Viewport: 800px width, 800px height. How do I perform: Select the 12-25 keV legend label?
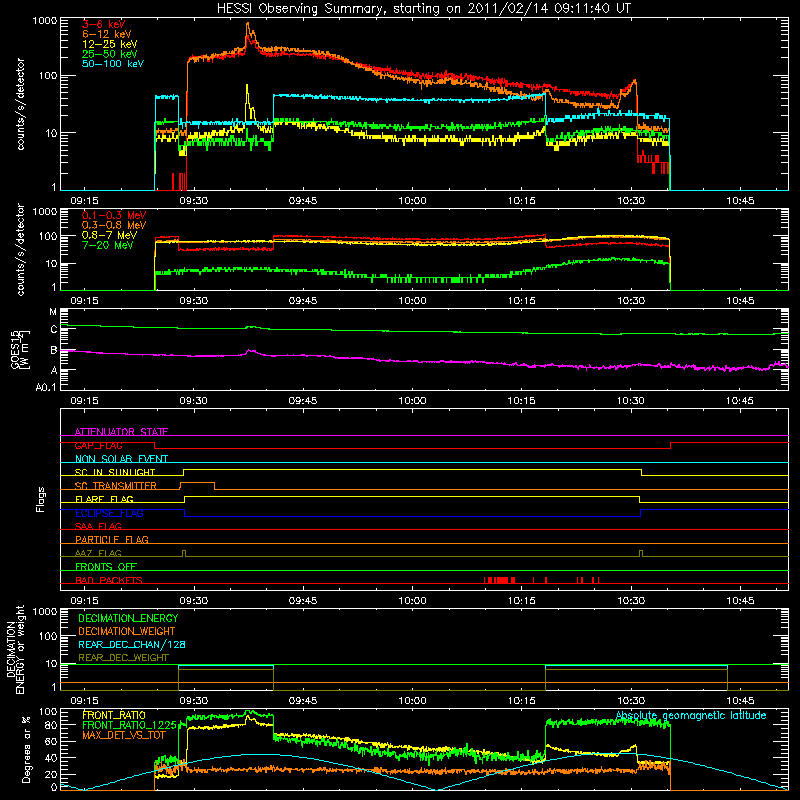point(110,44)
